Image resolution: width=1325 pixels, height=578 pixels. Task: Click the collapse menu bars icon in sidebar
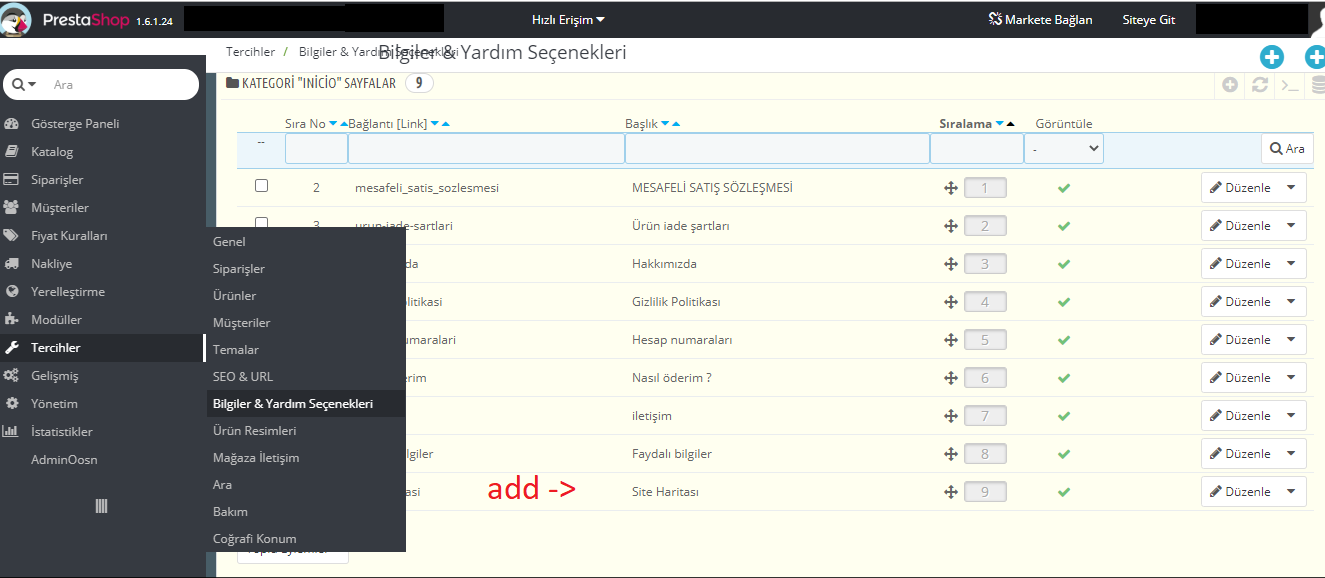coord(101,506)
